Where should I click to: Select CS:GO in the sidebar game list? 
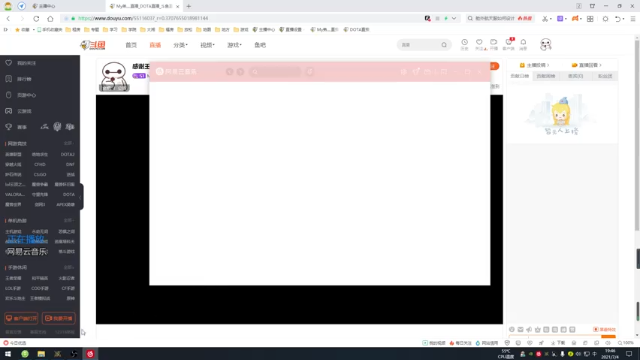[x=40, y=174]
